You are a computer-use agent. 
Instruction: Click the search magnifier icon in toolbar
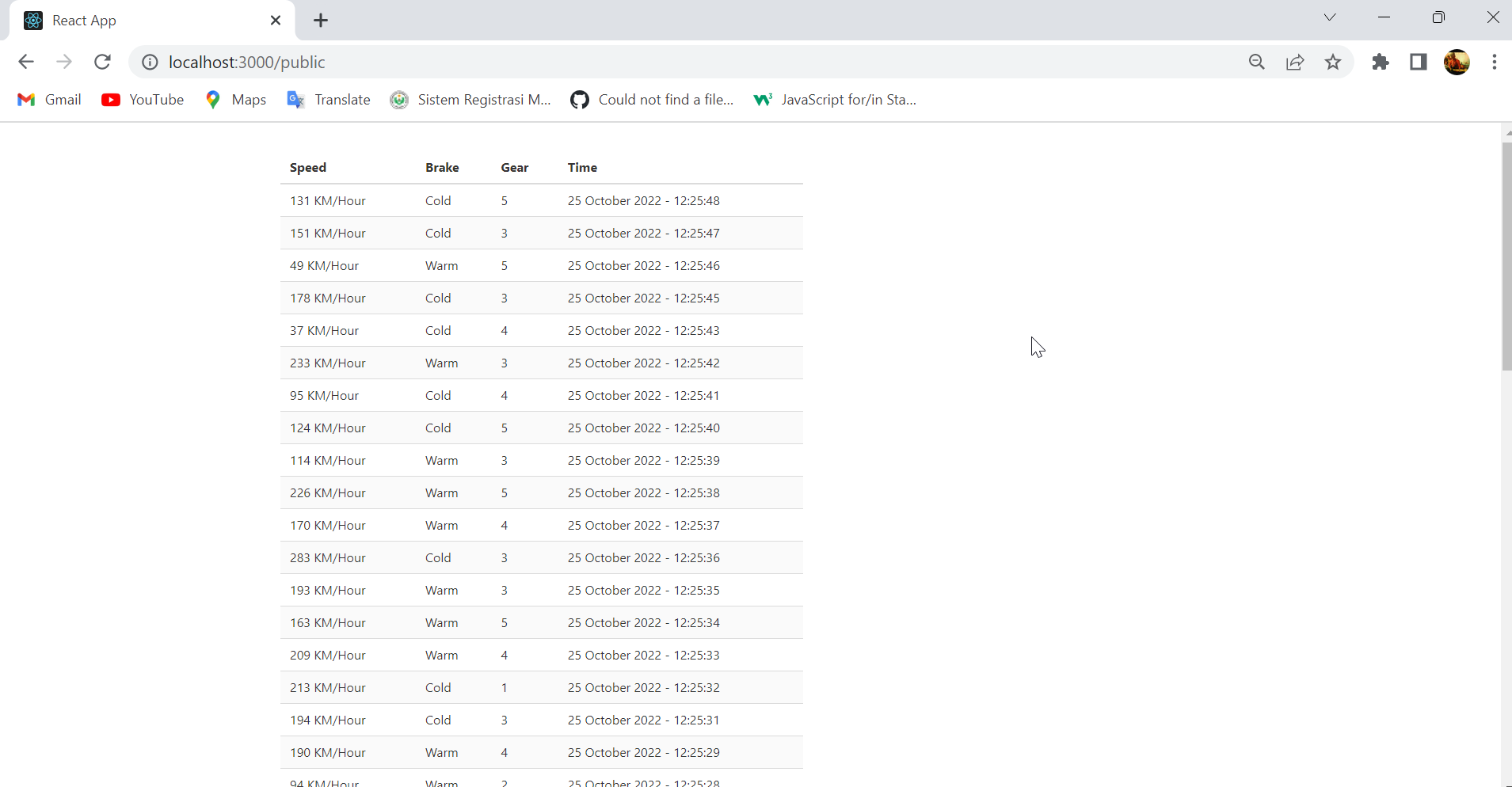click(x=1258, y=62)
